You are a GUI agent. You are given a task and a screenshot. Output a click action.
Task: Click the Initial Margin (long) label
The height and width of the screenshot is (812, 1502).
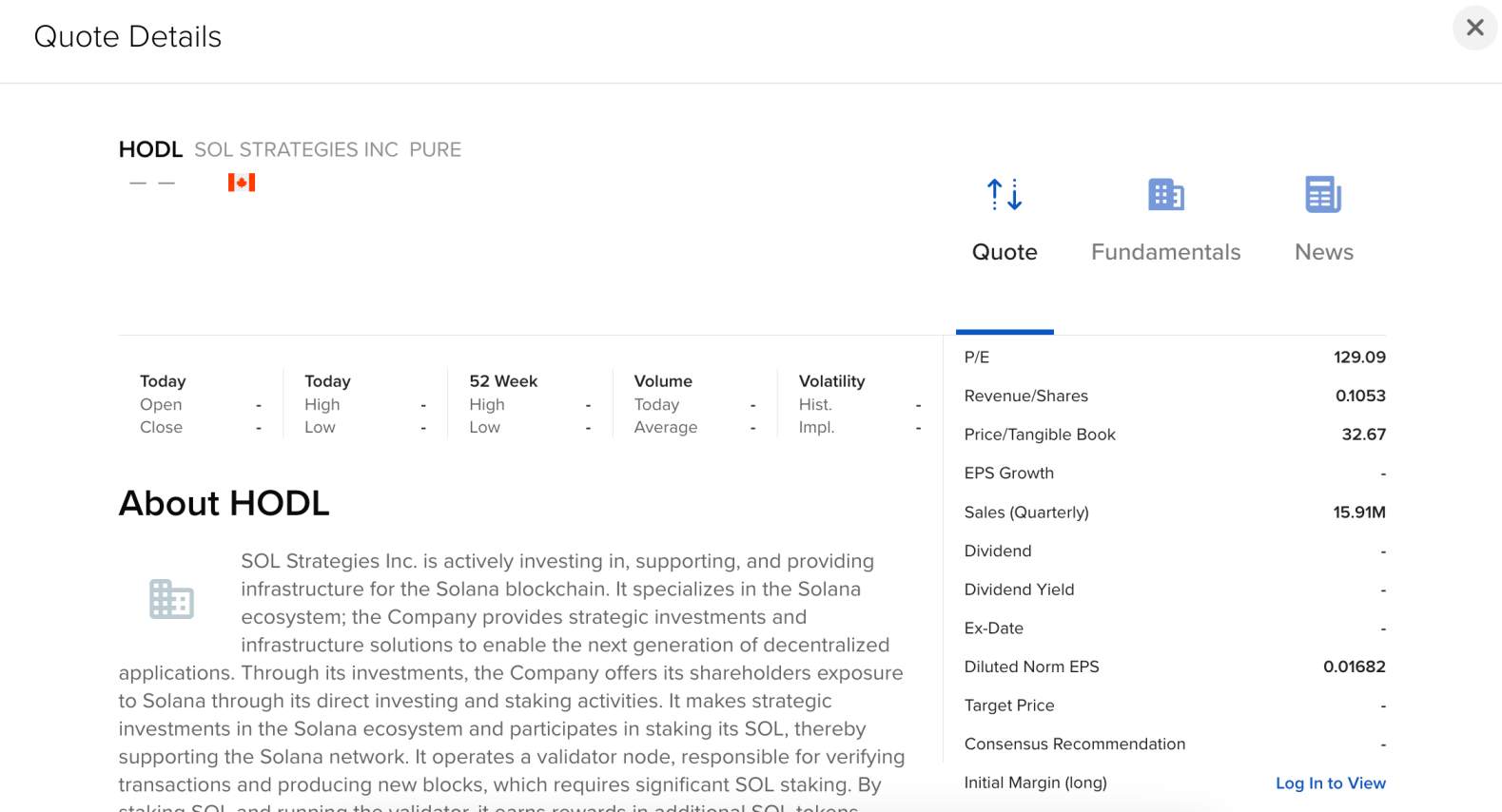pos(1035,783)
